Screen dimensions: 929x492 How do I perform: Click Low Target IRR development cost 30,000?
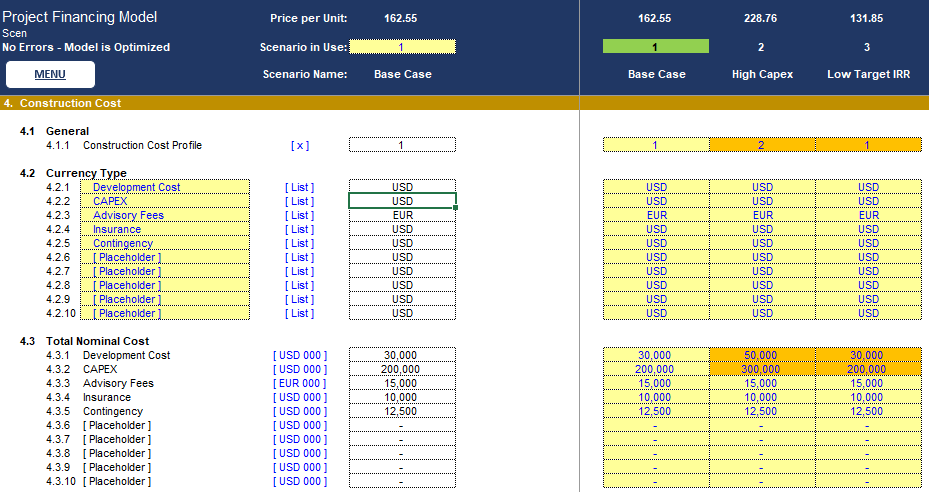point(868,355)
